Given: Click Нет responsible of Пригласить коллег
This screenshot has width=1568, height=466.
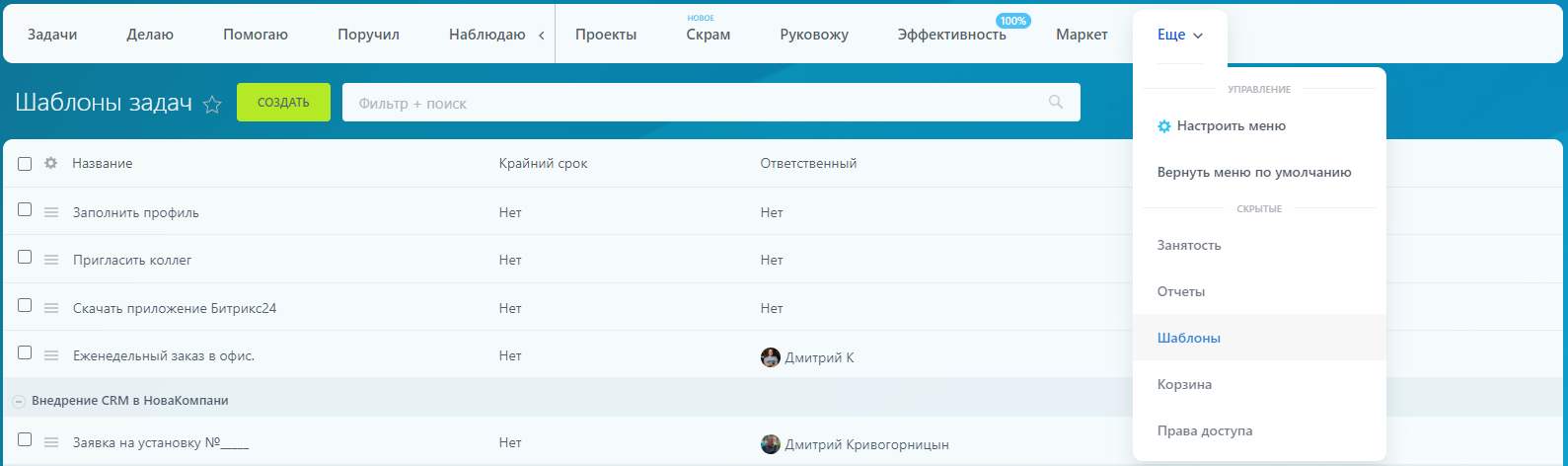Looking at the screenshot, I should click(772, 260).
